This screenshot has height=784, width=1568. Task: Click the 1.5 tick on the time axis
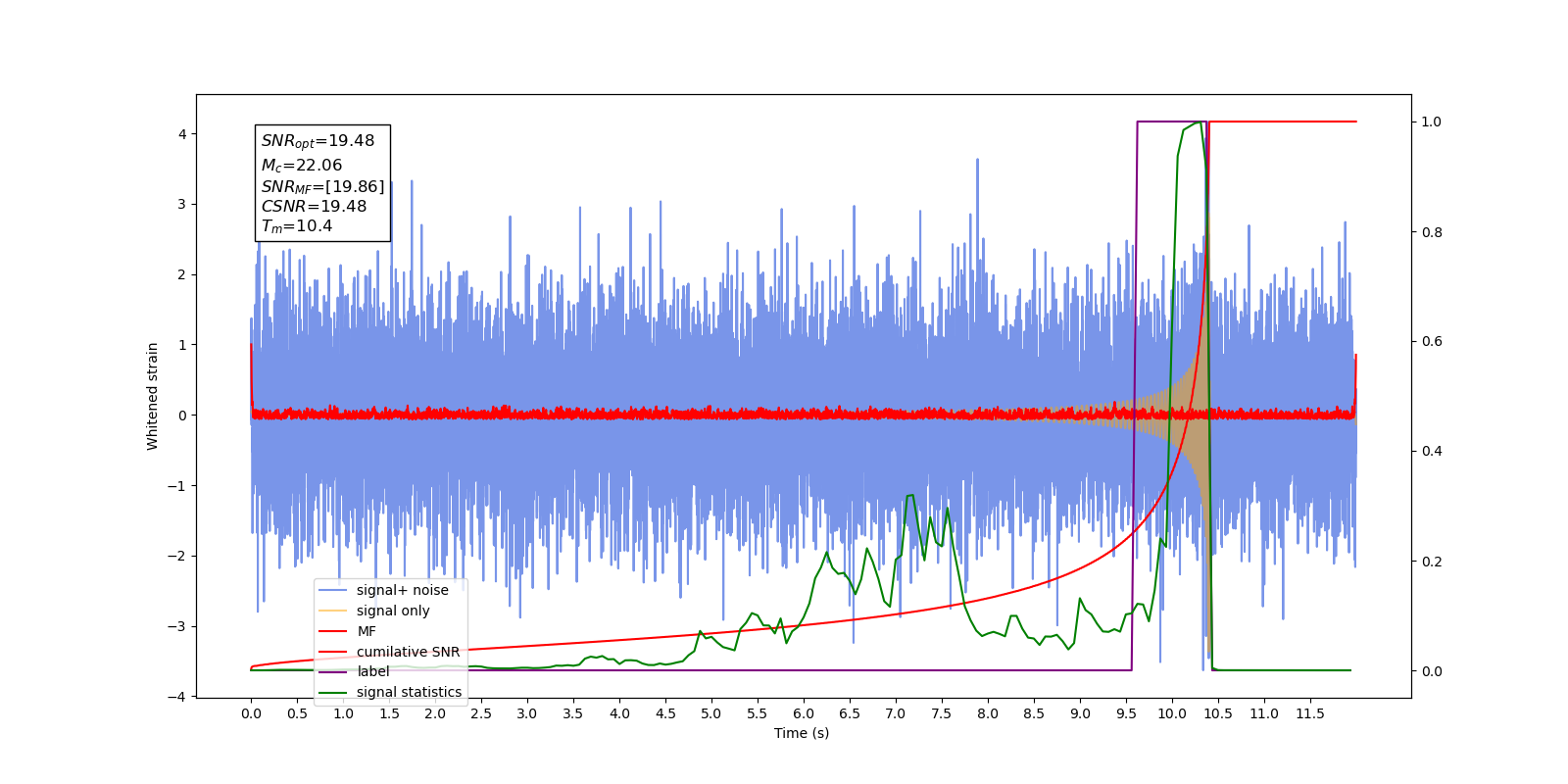[389, 713]
